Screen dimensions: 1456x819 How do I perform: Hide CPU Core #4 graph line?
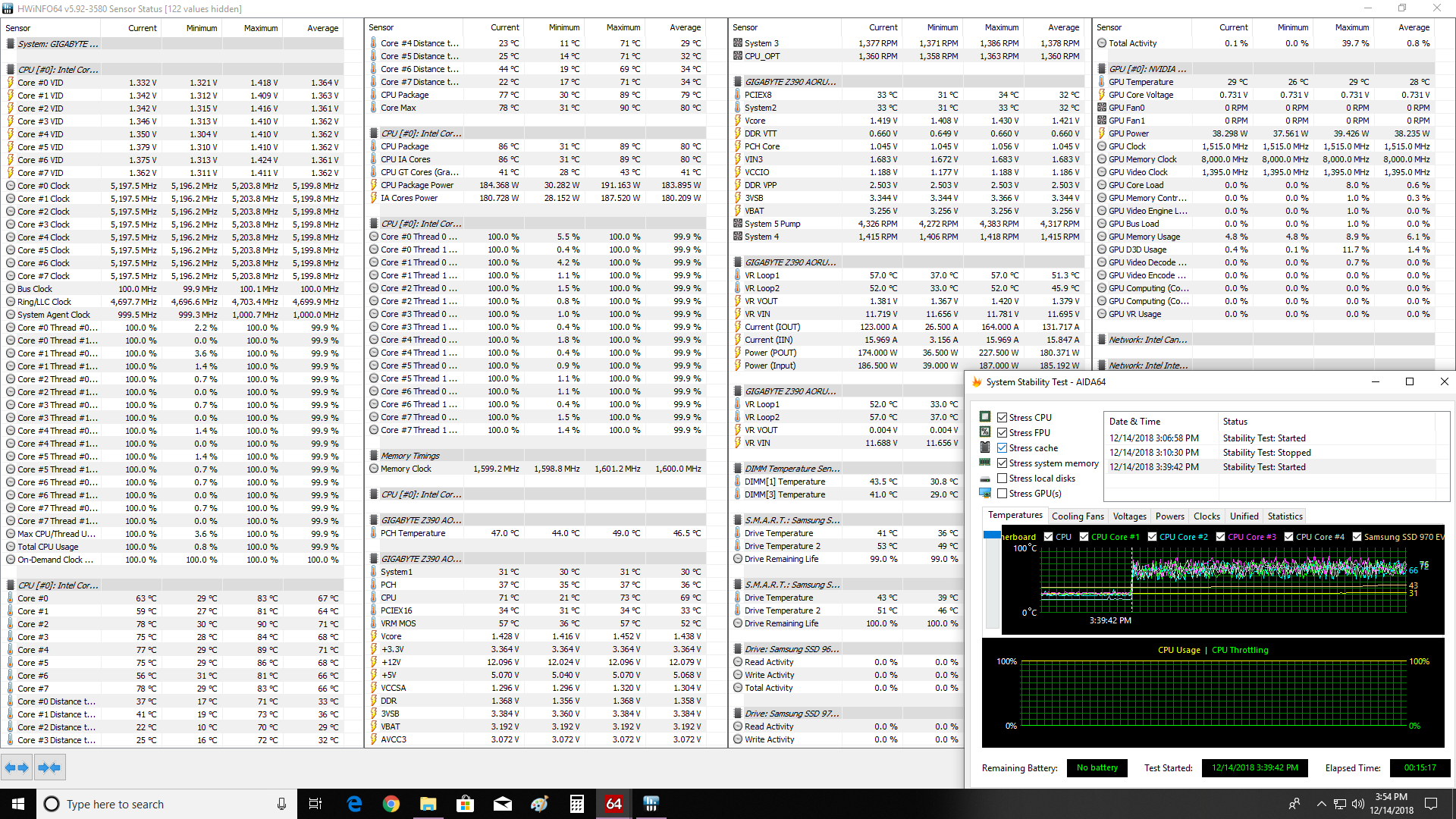pyautogui.click(x=1288, y=537)
